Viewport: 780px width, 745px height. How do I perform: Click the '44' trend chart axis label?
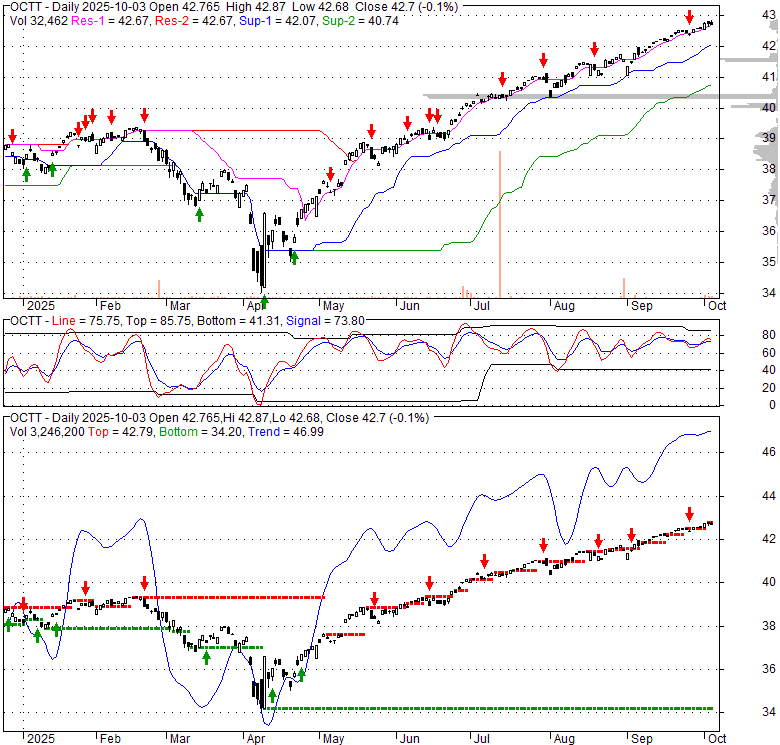pos(769,496)
